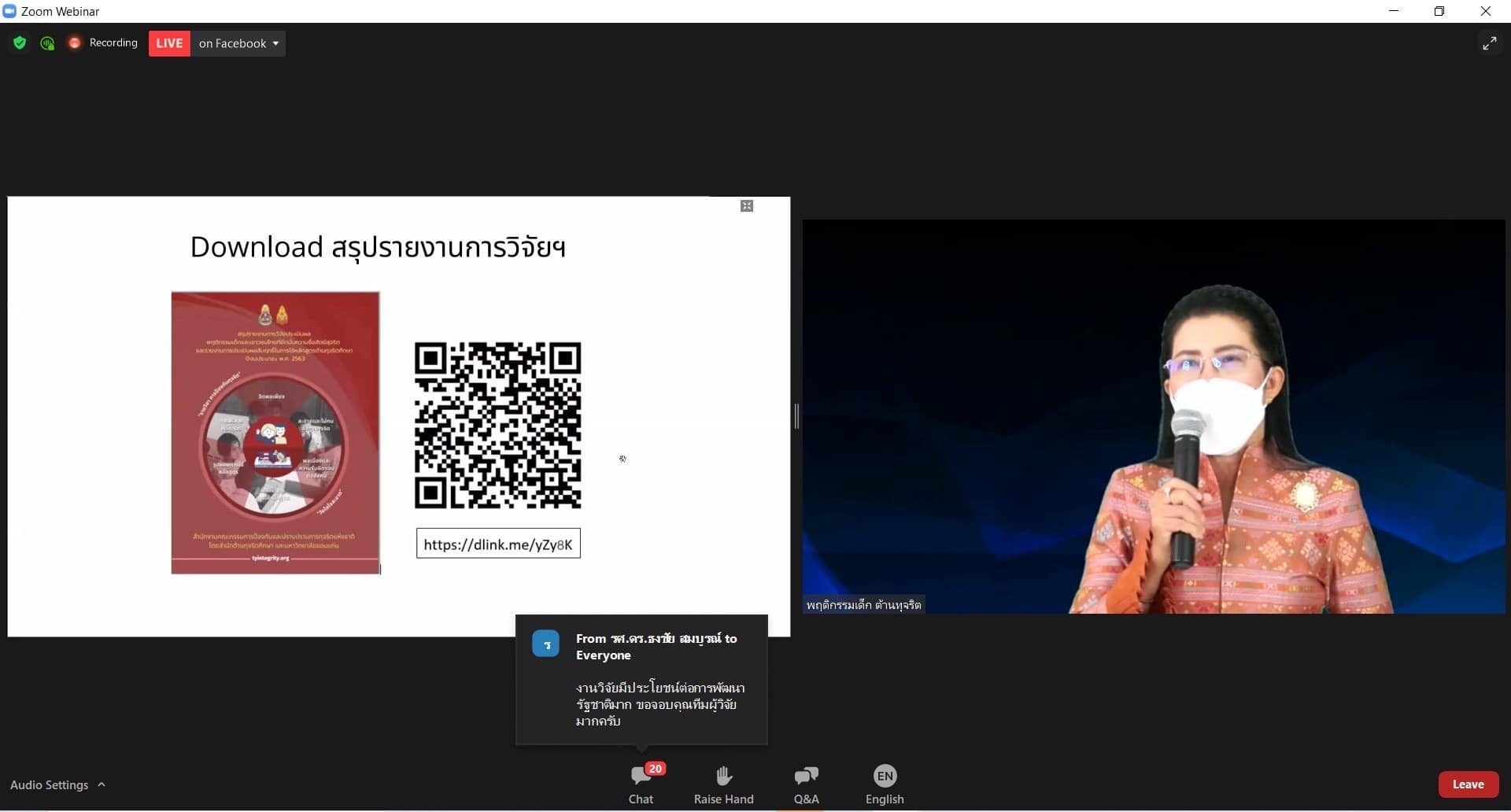Click the speaker name label on video
The width and height of the screenshot is (1511, 812).
tap(863, 605)
